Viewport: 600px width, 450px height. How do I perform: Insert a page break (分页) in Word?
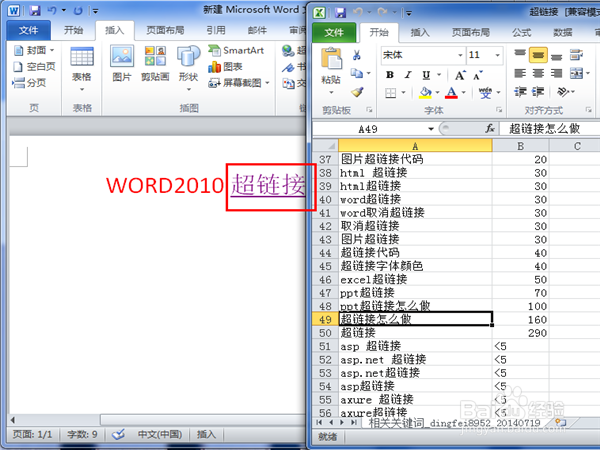coord(29,83)
